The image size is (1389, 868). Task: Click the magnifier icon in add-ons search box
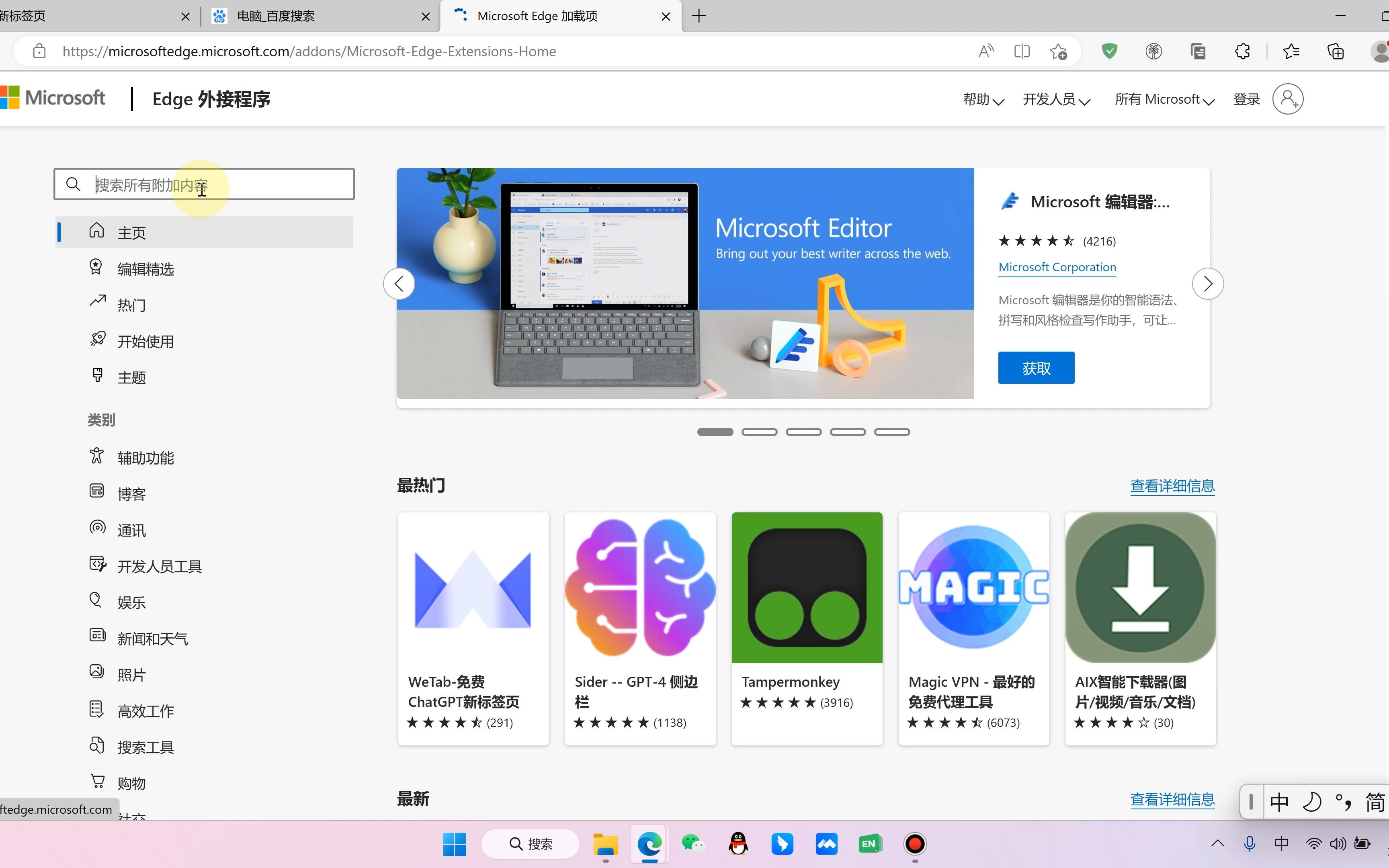coord(73,184)
